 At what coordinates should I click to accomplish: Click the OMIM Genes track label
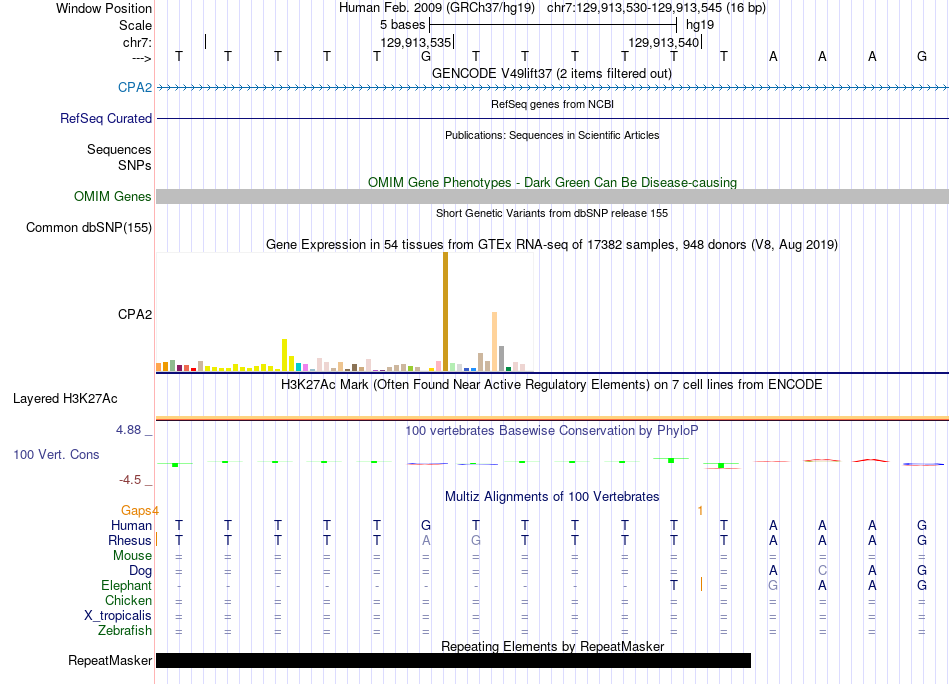(112, 196)
